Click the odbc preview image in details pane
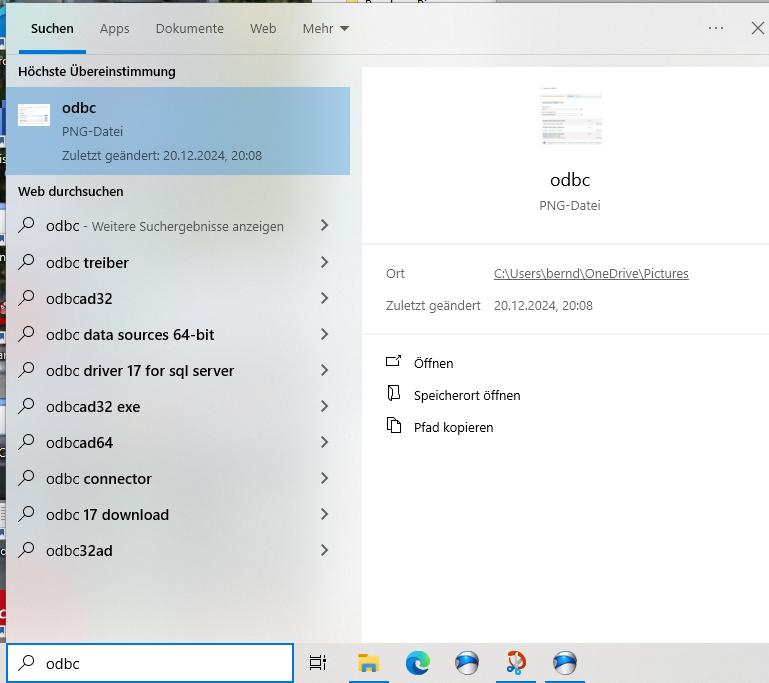The image size is (769, 683). pyautogui.click(x=570, y=116)
